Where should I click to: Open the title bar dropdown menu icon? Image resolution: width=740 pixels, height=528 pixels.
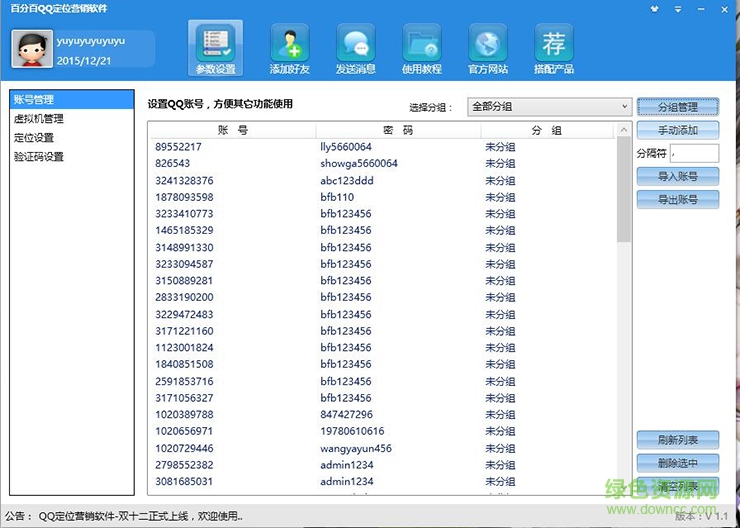click(x=678, y=9)
